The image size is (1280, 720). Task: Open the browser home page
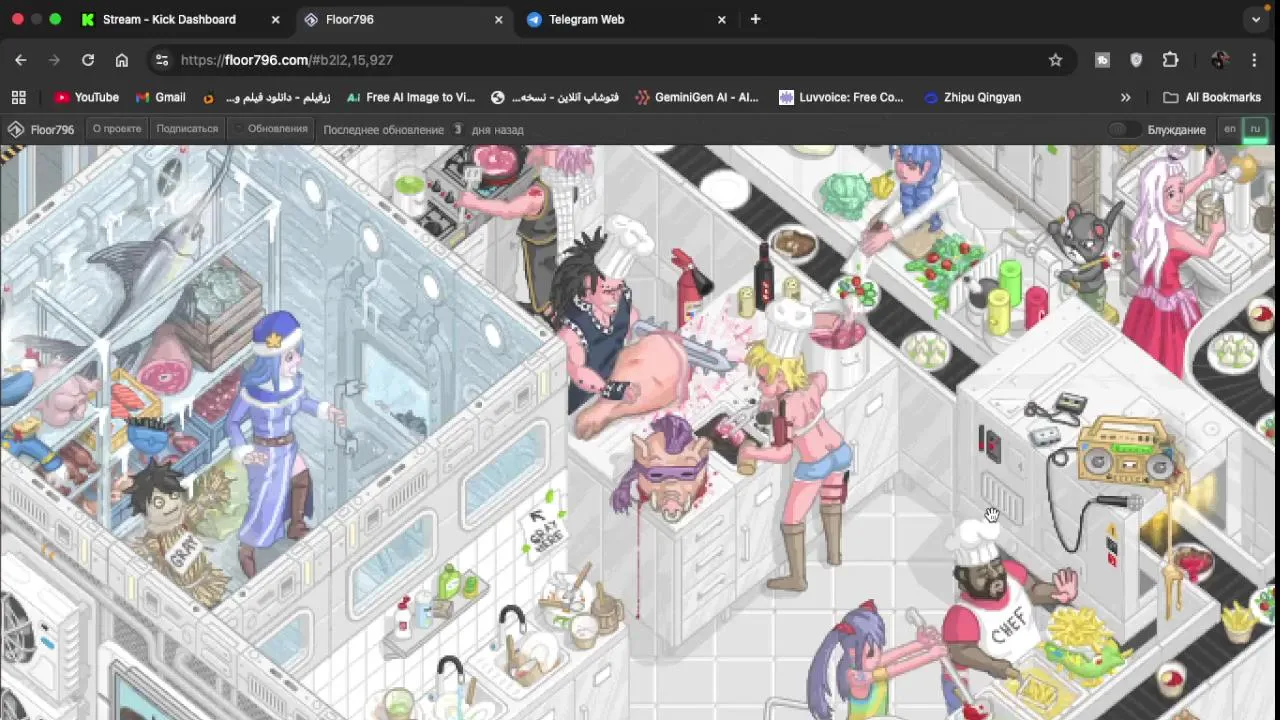pyautogui.click(x=122, y=60)
